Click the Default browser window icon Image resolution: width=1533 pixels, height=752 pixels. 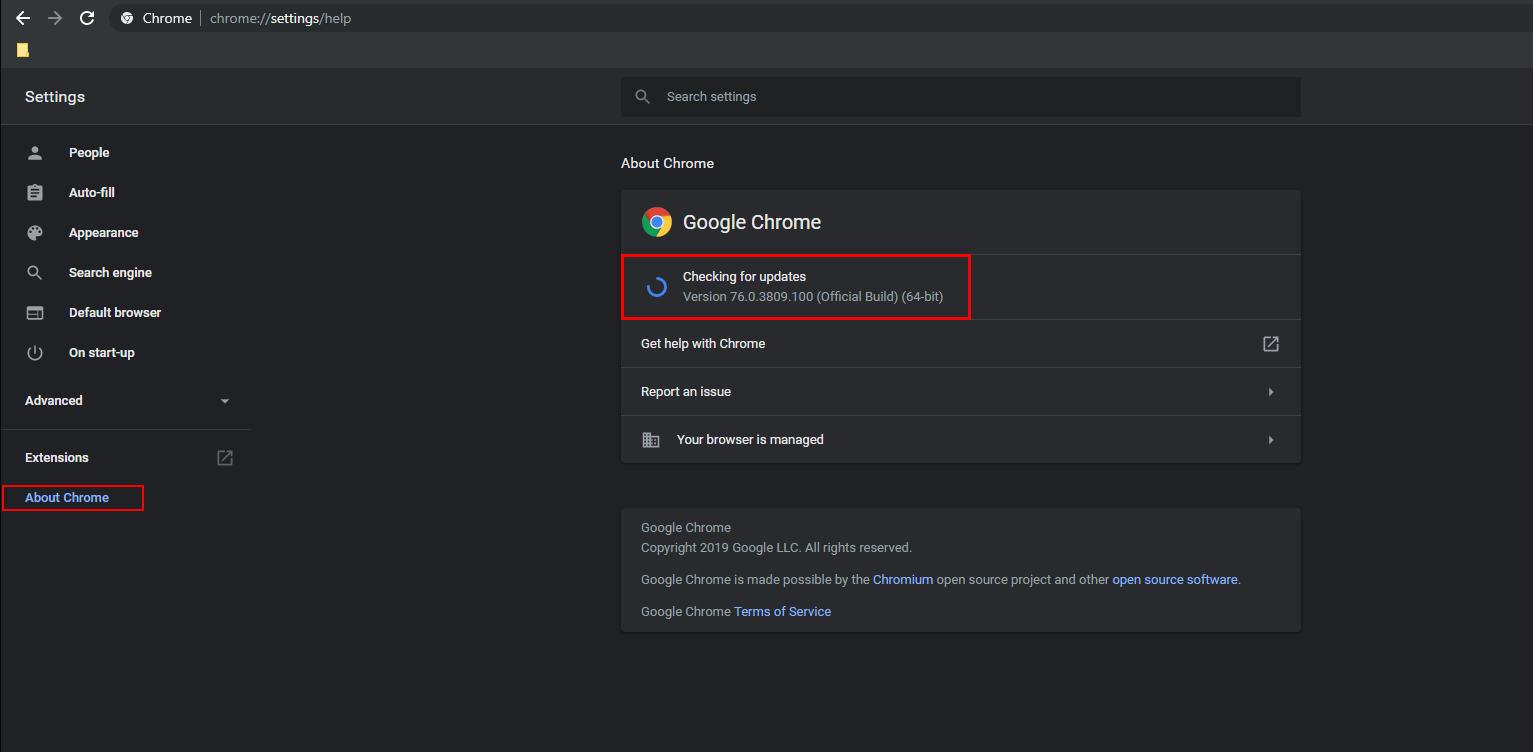point(35,313)
